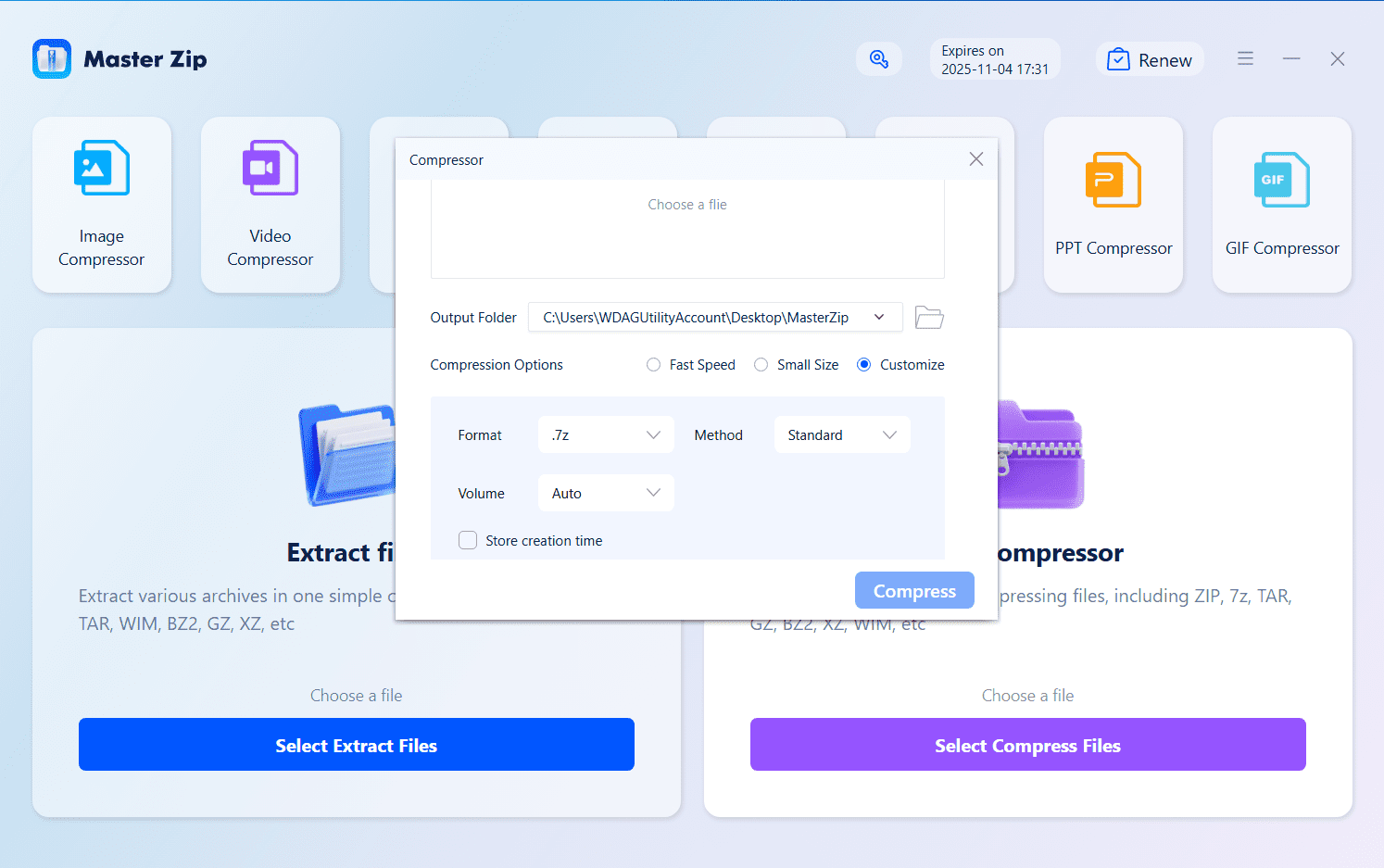The width and height of the screenshot is (1384, 868).
Task: Open the GIF Compressor tool
Action: point(1282,205)
